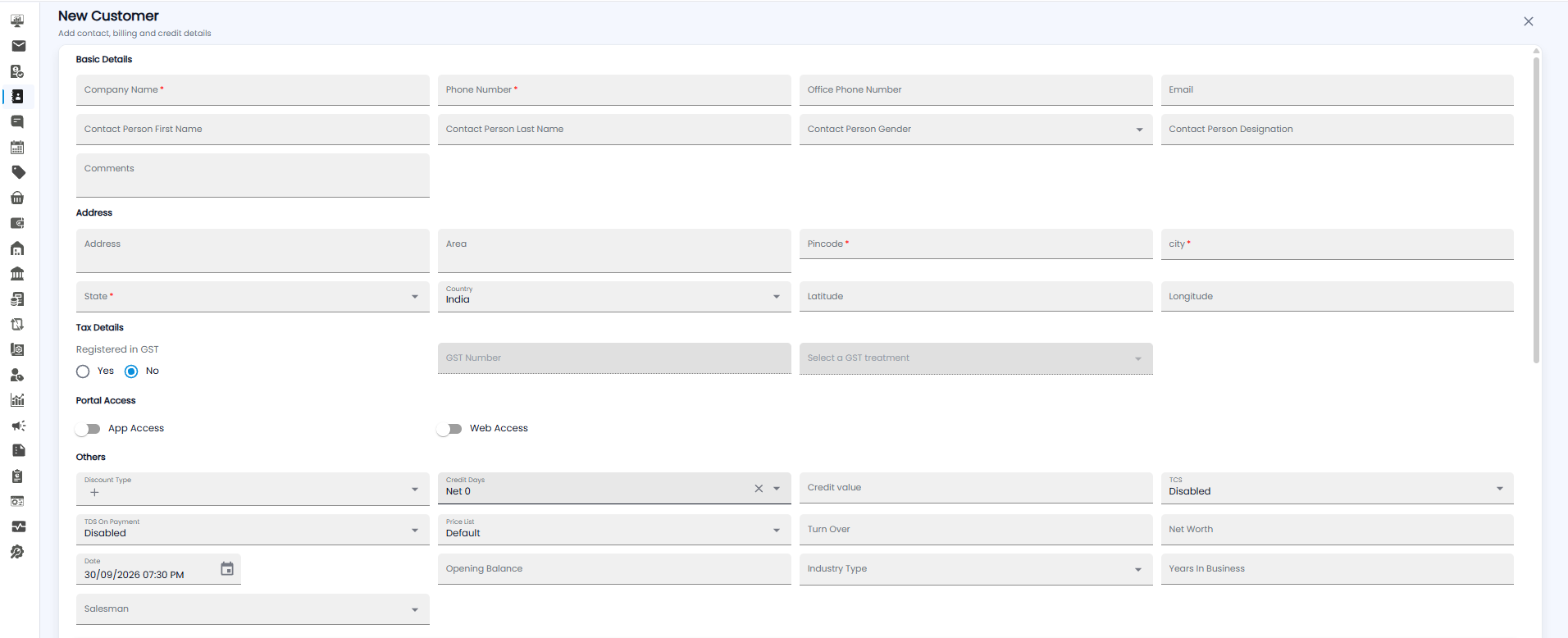Click the Credit value field
This screenshot has height=638, width=1568.
coord(976,488)
